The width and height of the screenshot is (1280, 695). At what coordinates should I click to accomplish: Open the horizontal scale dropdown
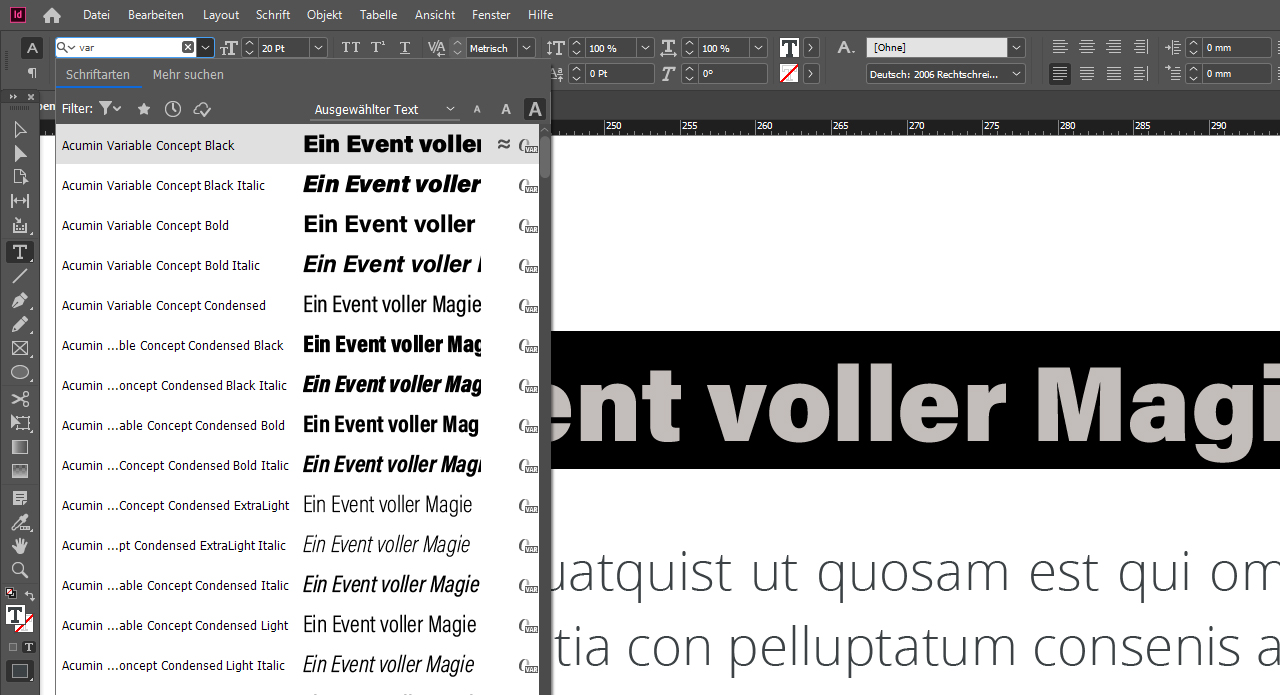(x=758, y=48)
